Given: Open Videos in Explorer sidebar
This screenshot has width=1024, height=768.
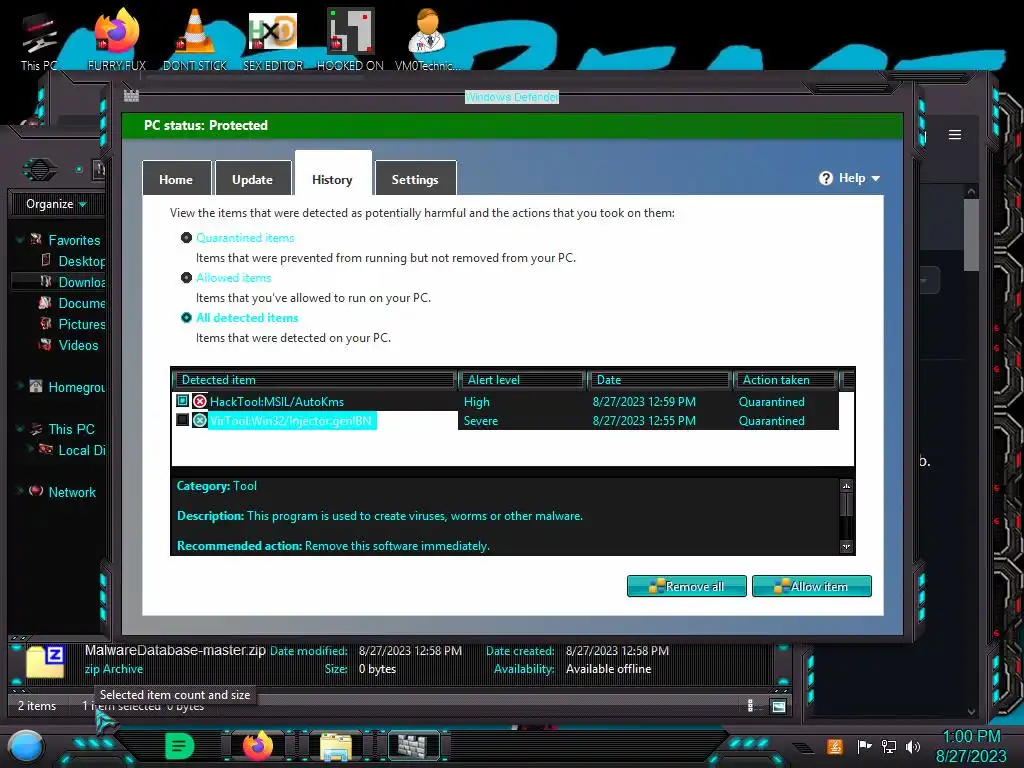Looking at the screenshot, I should 69,345.
